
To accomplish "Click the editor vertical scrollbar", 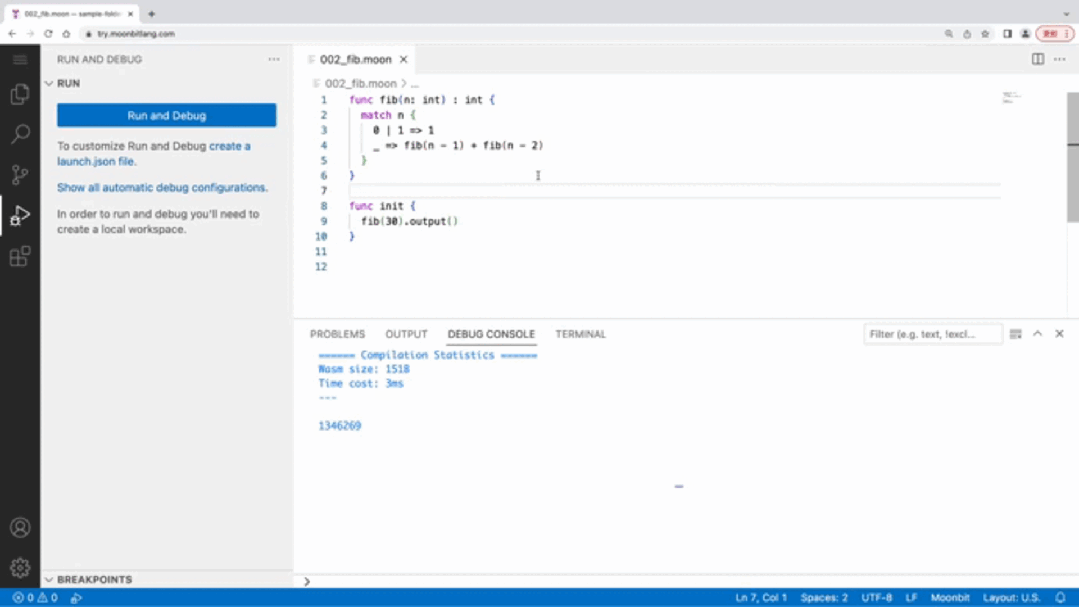I will point(1073,158).
